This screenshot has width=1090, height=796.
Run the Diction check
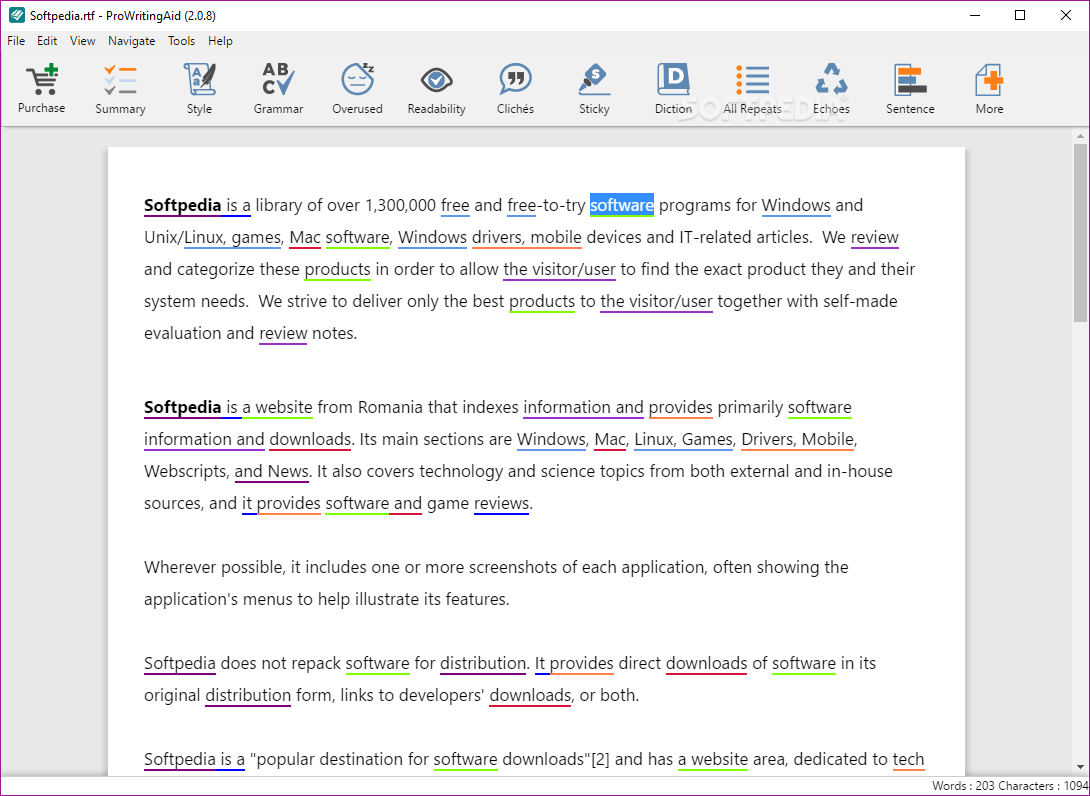[673, 88]
